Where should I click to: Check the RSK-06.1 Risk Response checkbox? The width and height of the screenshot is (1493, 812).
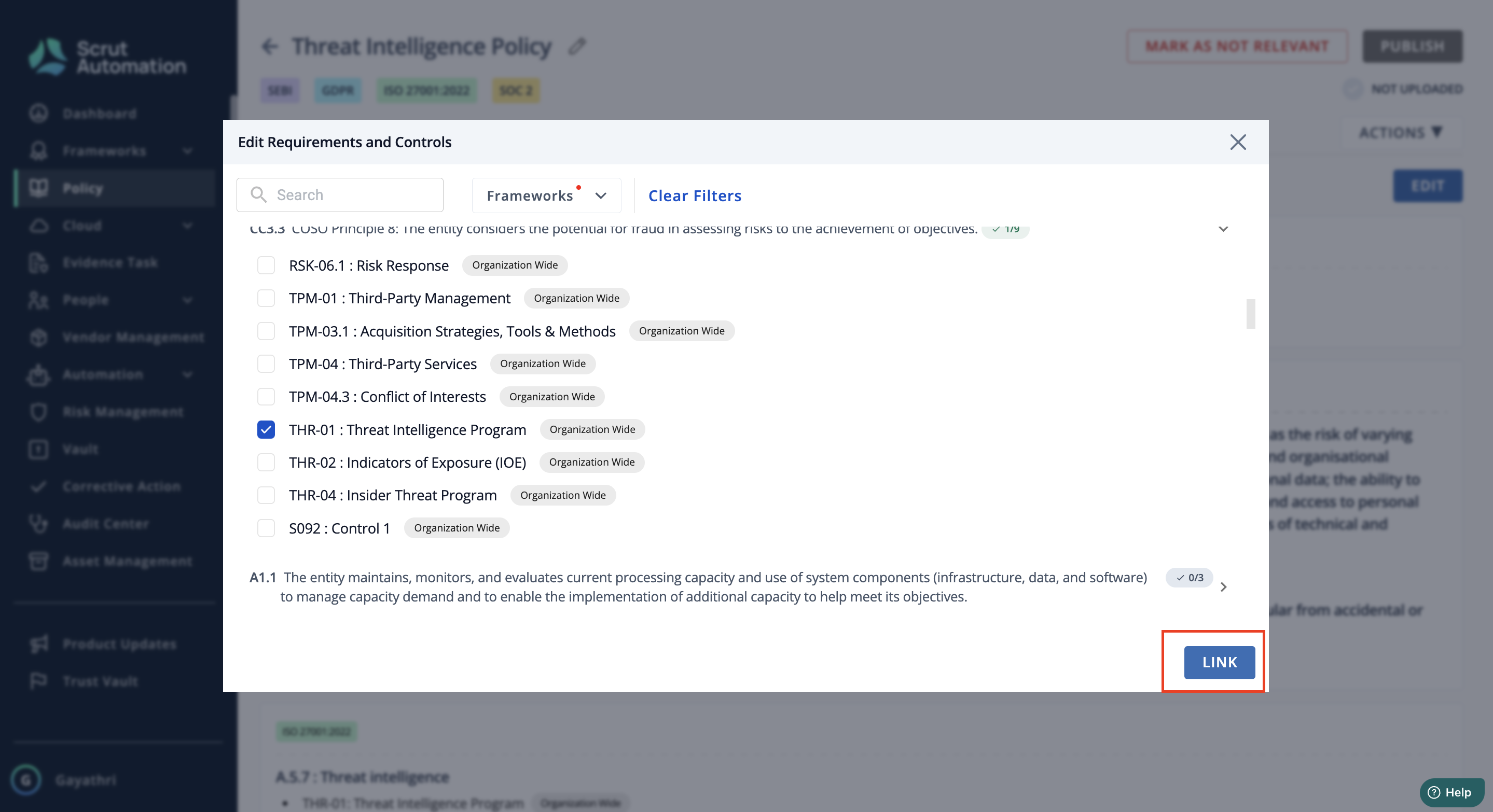click(x=266, y=265)
